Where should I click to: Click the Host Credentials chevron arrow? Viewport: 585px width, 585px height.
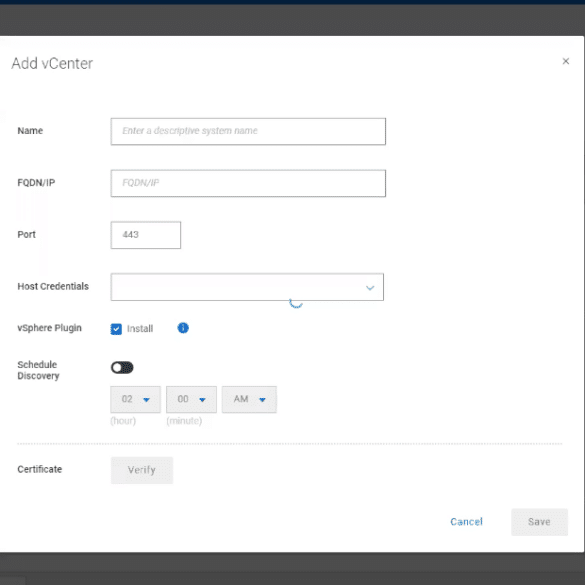pos(370,288)
